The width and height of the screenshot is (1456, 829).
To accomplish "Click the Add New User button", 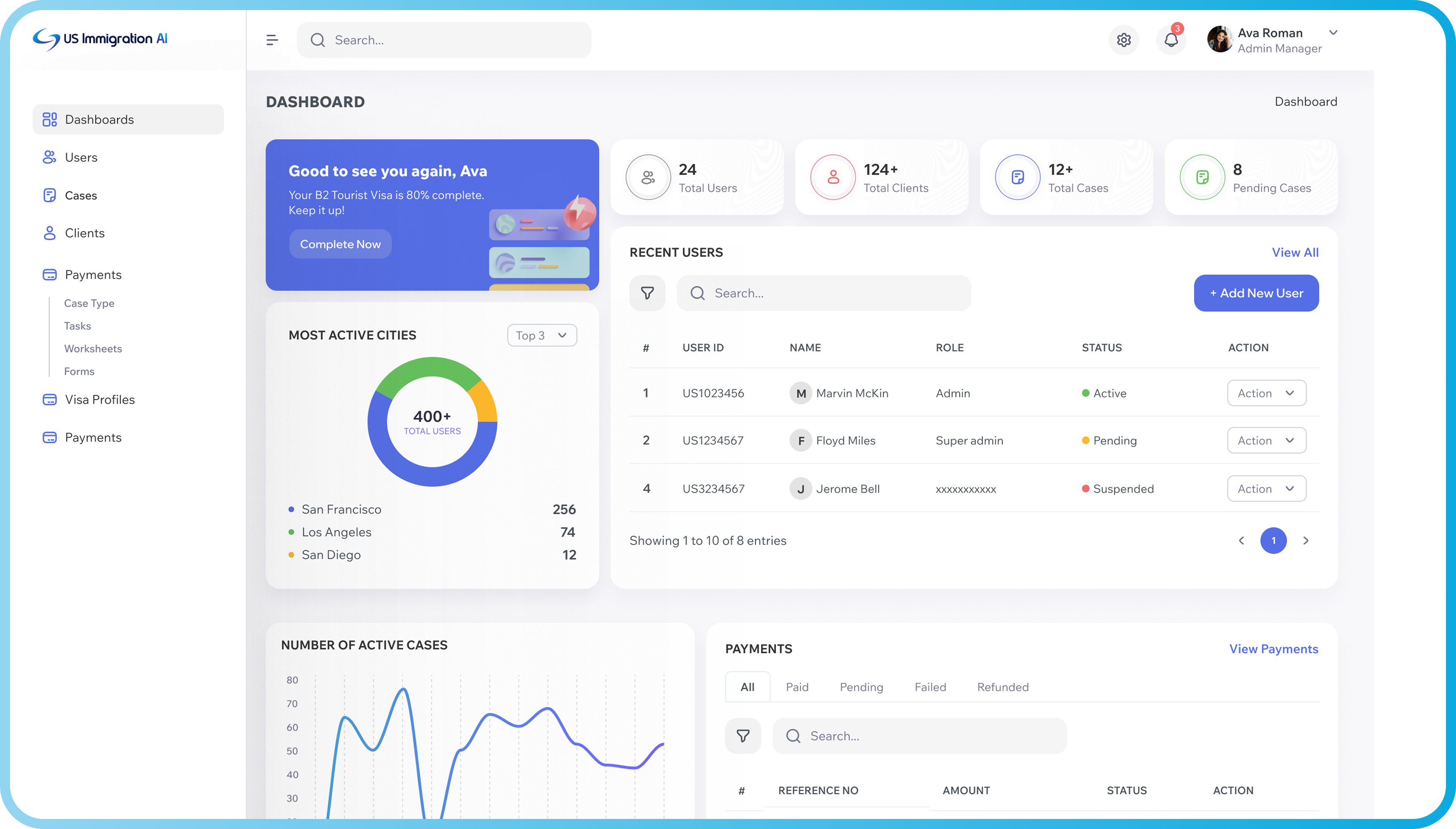I will click(1256, 292).
